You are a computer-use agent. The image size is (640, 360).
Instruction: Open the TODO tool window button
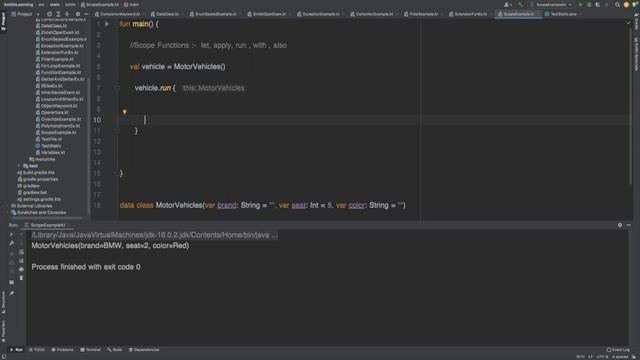37,350
